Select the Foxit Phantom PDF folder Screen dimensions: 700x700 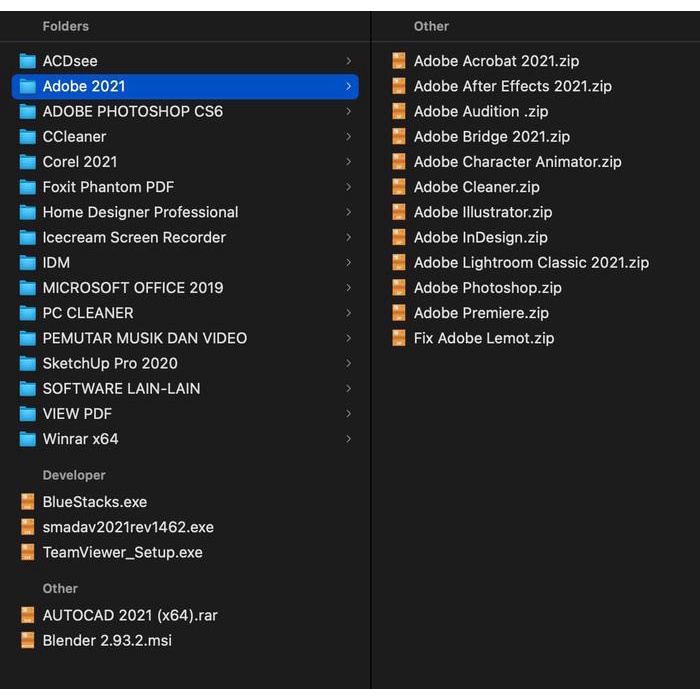coord(108,187)
